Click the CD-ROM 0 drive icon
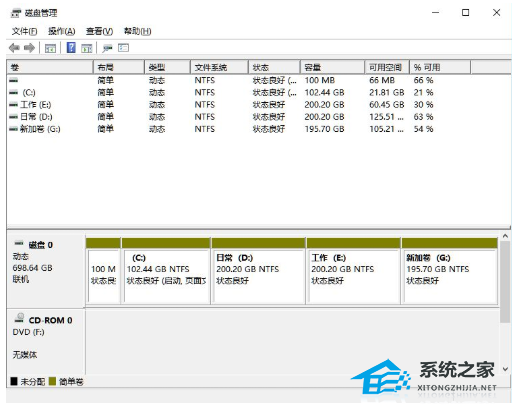512x406 pixels. pos(19,318)
